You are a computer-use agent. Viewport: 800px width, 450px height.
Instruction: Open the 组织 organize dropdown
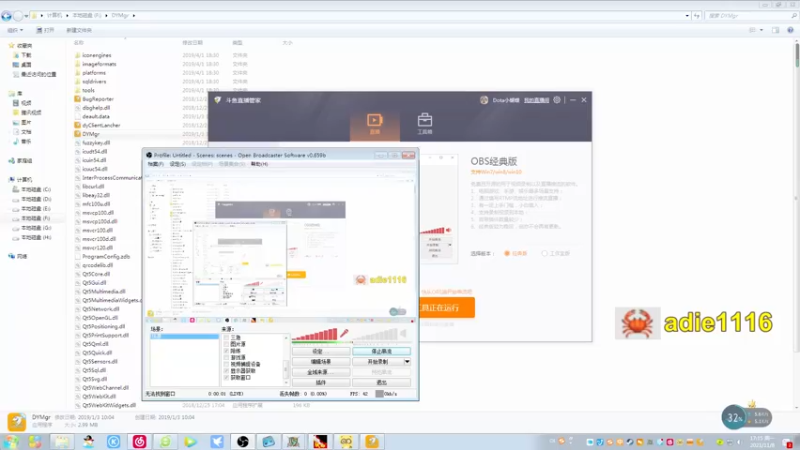tap(15, 30)
